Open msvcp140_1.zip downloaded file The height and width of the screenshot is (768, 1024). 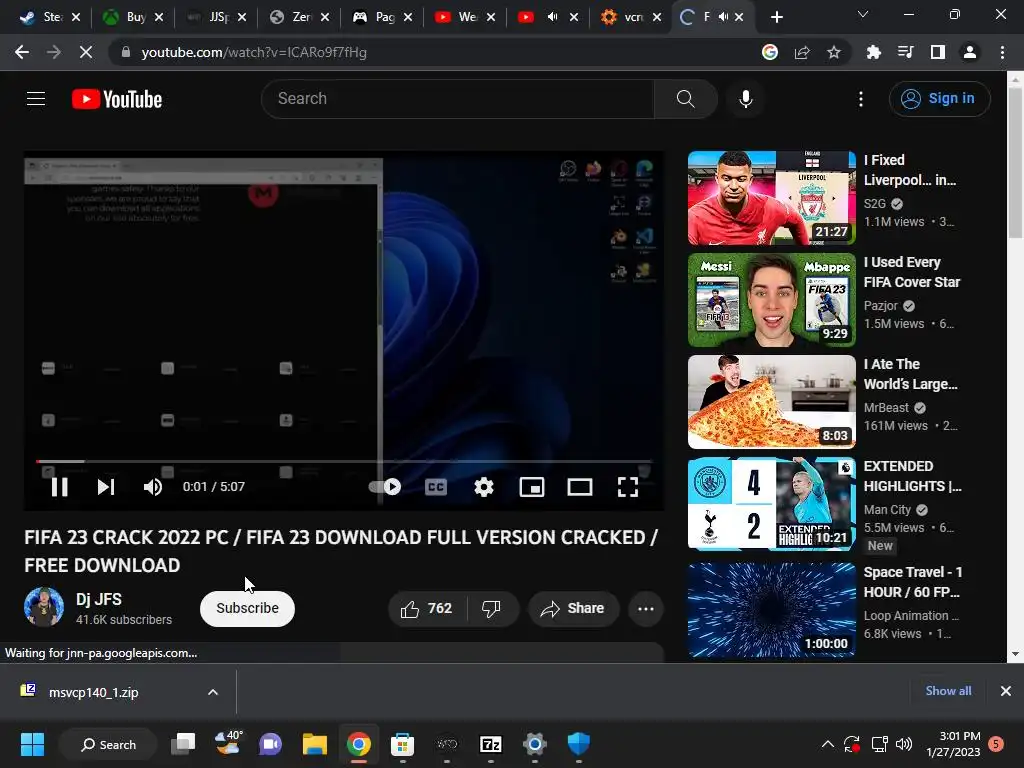(x=93, y=692)
